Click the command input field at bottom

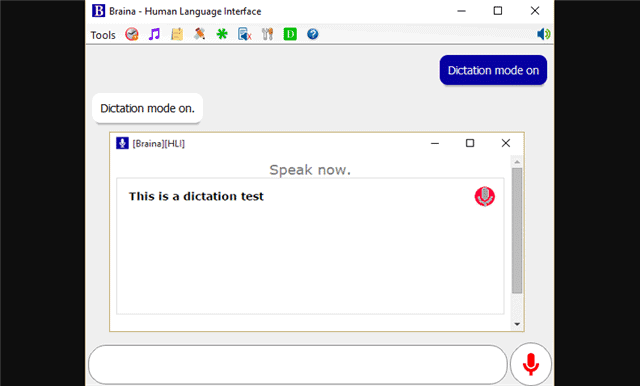coord(298,364)
